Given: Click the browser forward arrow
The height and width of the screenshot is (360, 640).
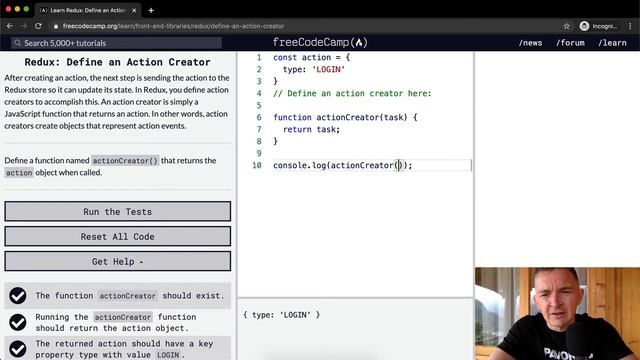Looking at the screenshot, I should 24,26.
